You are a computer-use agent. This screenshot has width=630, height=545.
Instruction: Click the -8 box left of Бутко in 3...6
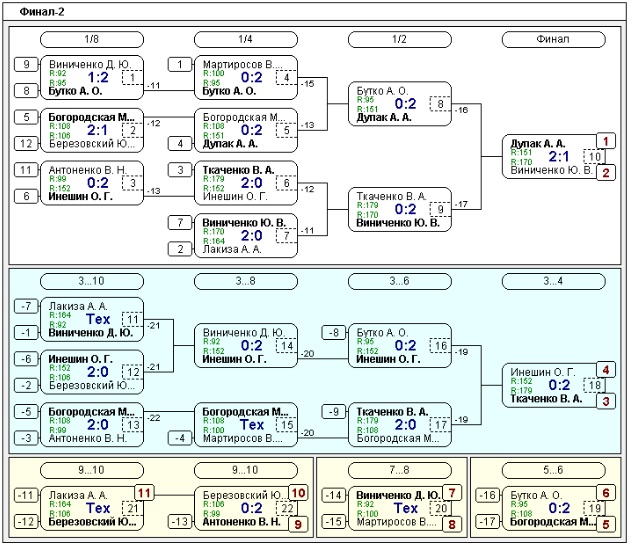pyautogui.click(x=334, y=333)
